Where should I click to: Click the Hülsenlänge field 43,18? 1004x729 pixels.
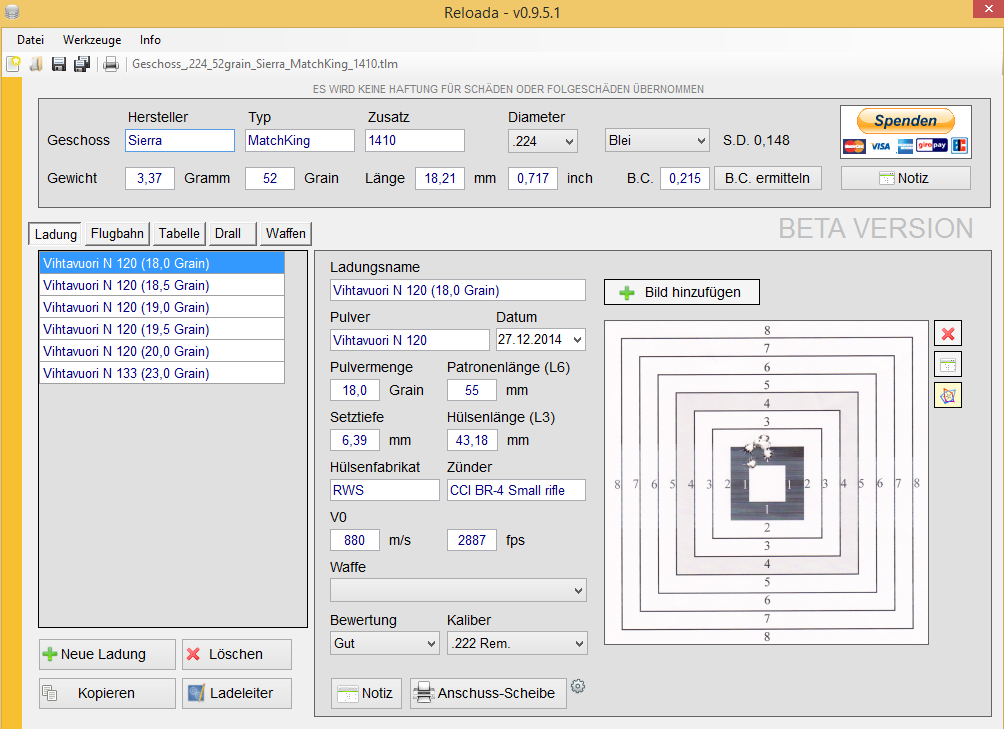472,440
